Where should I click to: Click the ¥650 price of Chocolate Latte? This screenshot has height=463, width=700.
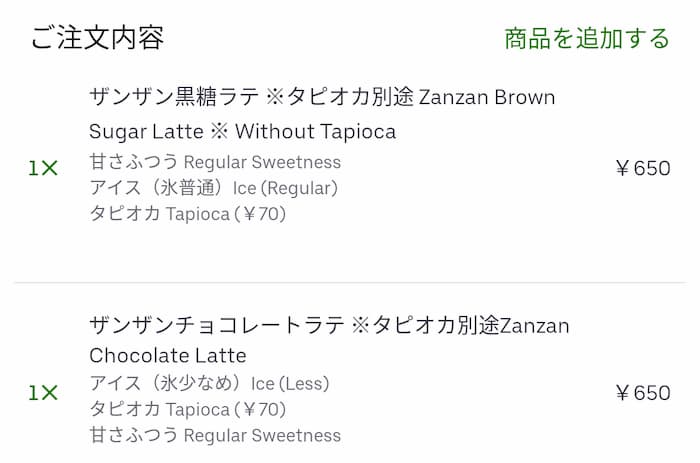click(x=642, y=393)
